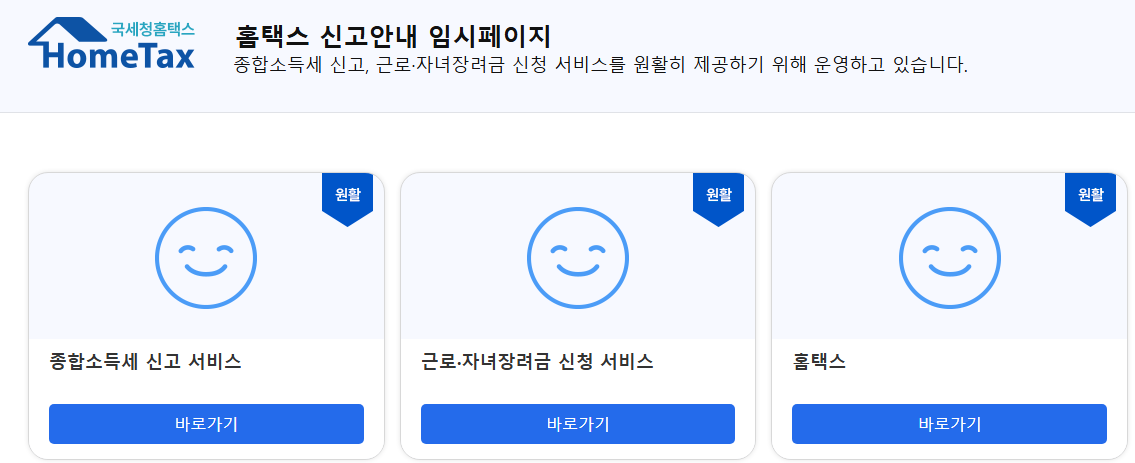Click the smiley icon on 홈택스 card
Image resolution: width=1135 pixels, height=463 pixels.
(950, 258)
